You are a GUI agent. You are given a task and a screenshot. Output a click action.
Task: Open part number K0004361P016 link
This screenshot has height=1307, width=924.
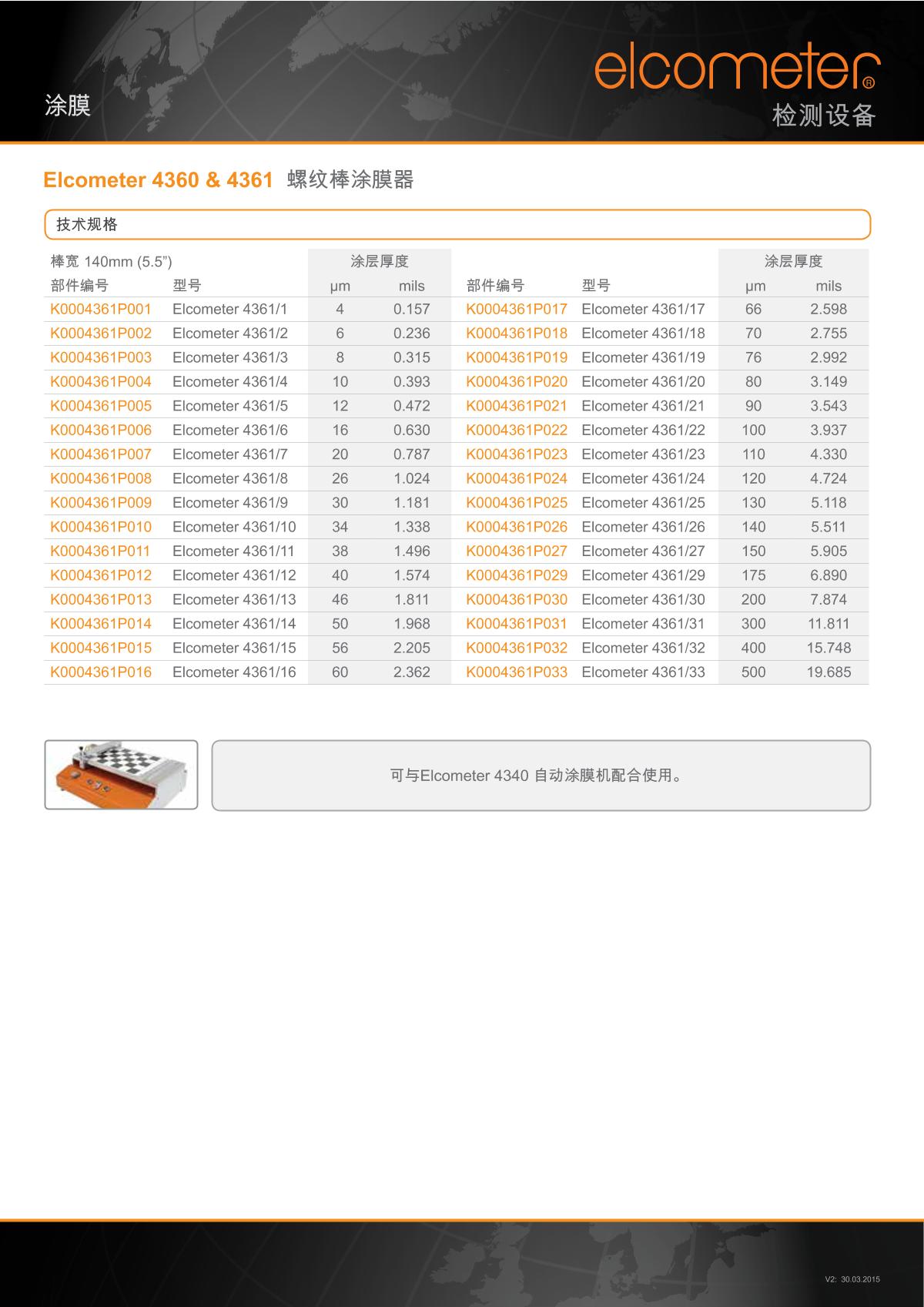(x=101, y=672)
